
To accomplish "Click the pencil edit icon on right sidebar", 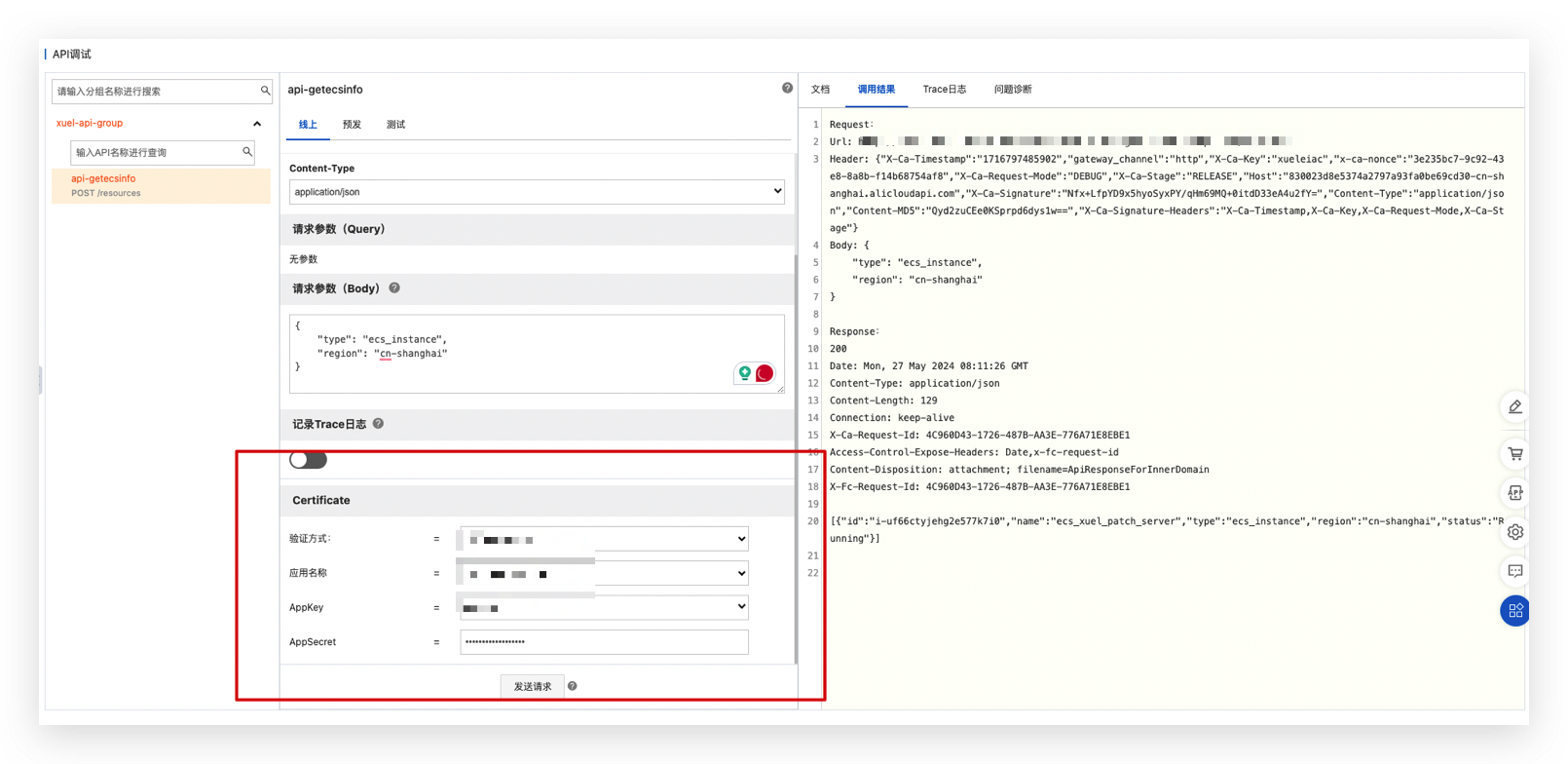I will pos(1514,407).
